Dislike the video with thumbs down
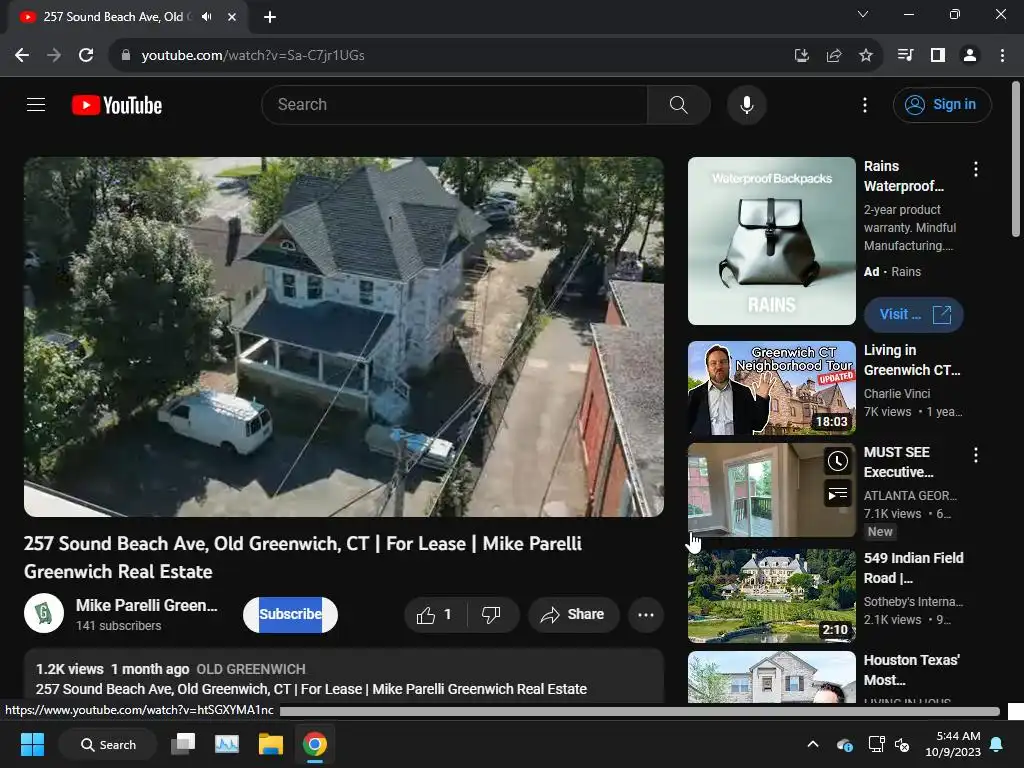Viewport: 1024px width, 768px height. (x=491, y=615)
